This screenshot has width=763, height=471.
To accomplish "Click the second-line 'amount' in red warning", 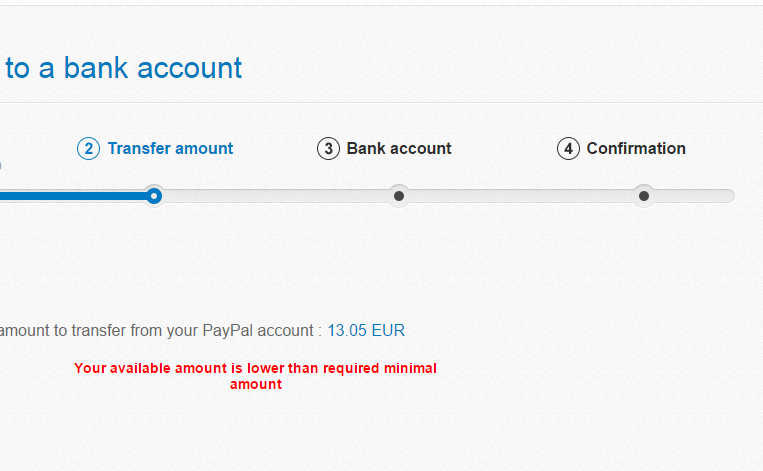I will (256, 384).
